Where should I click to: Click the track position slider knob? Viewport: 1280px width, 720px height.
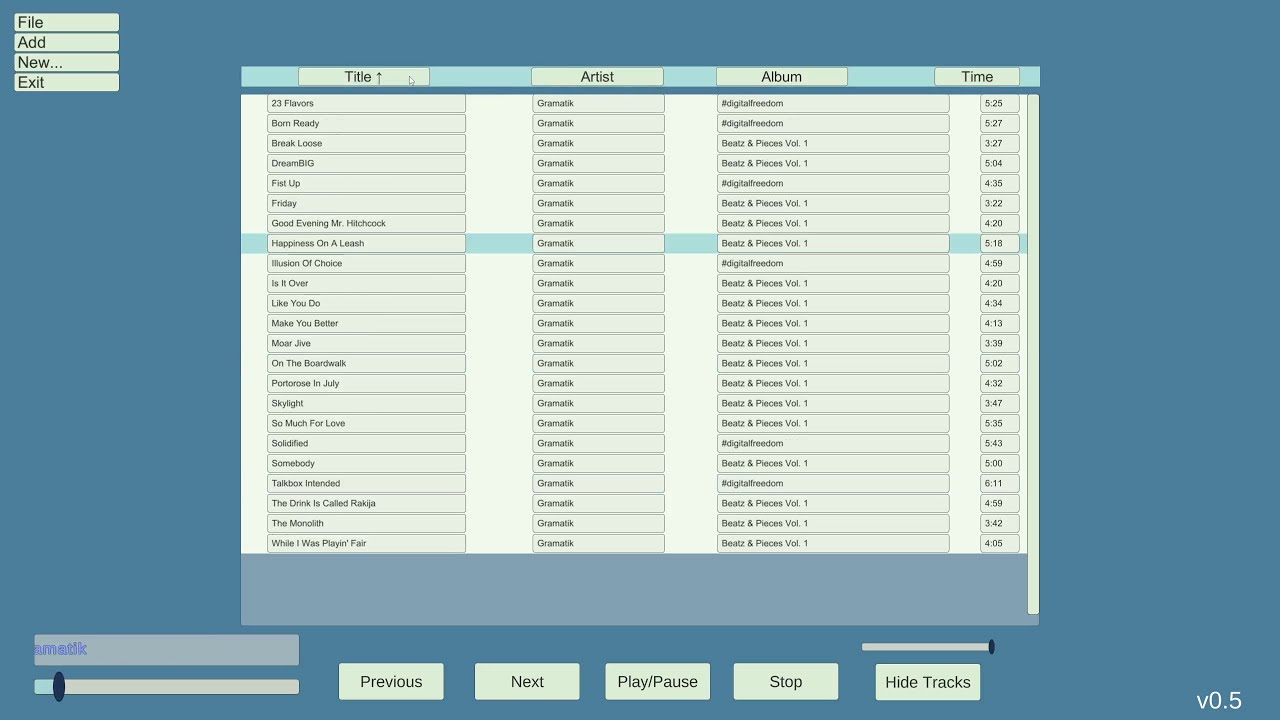point(59,686)
